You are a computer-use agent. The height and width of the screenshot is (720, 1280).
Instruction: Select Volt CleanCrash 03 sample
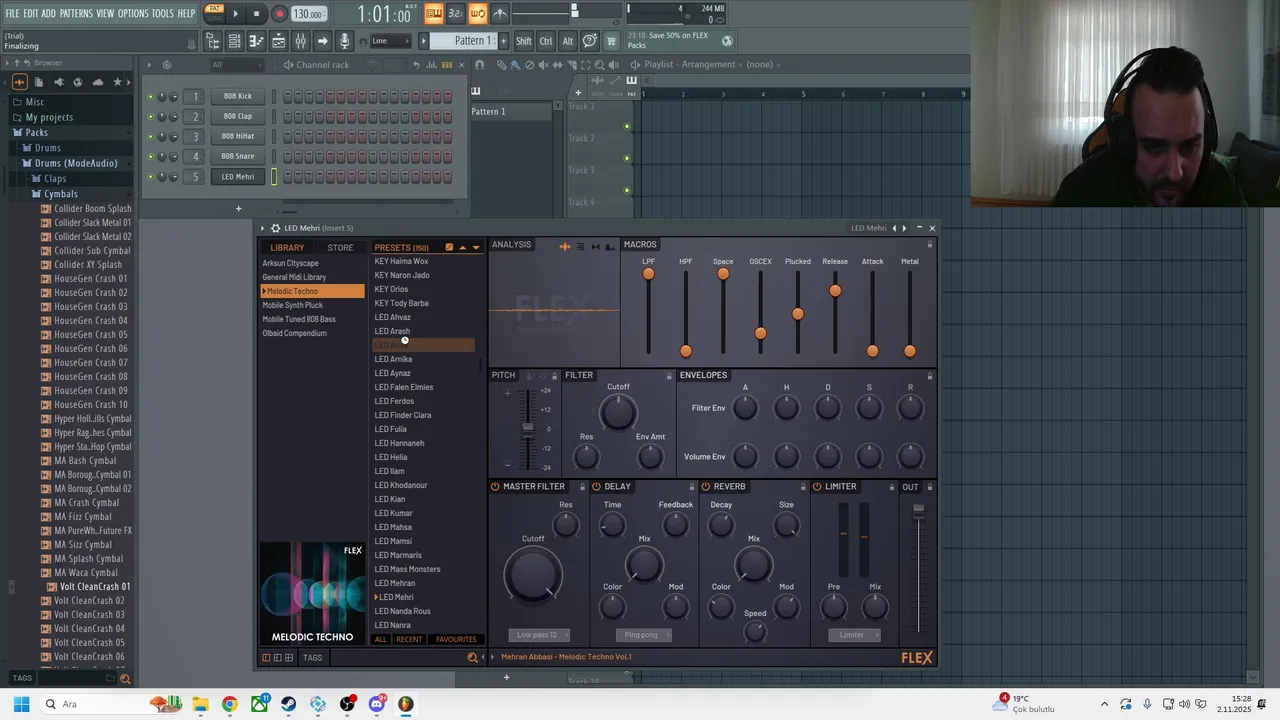point(89,615)
